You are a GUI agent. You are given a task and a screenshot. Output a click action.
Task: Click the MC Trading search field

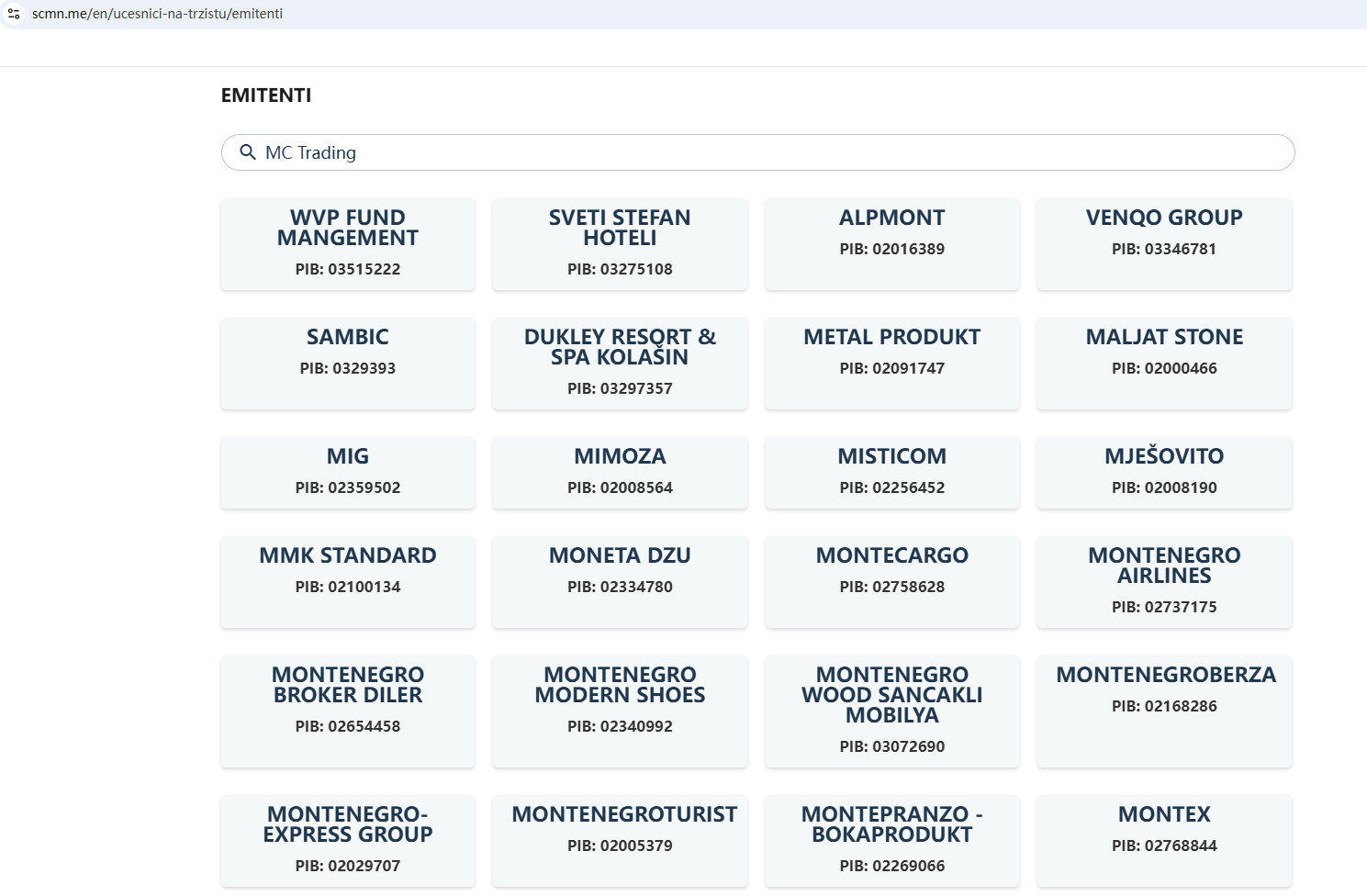point(771,152)
